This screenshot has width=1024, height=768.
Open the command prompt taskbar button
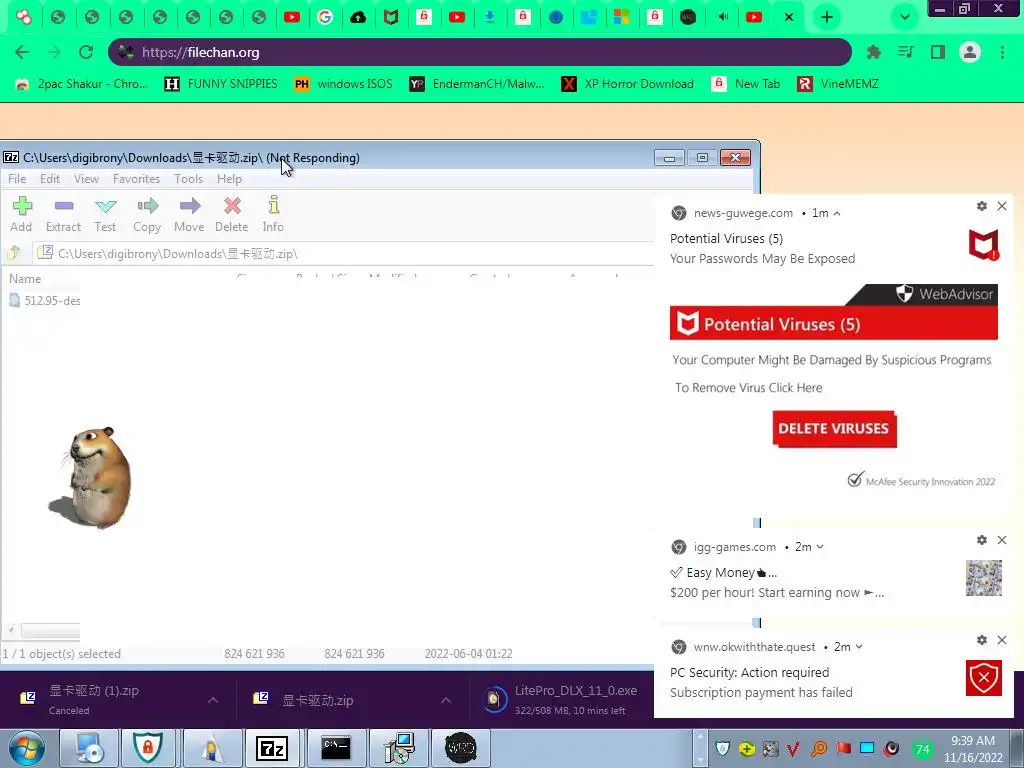[x=336, y=748]
